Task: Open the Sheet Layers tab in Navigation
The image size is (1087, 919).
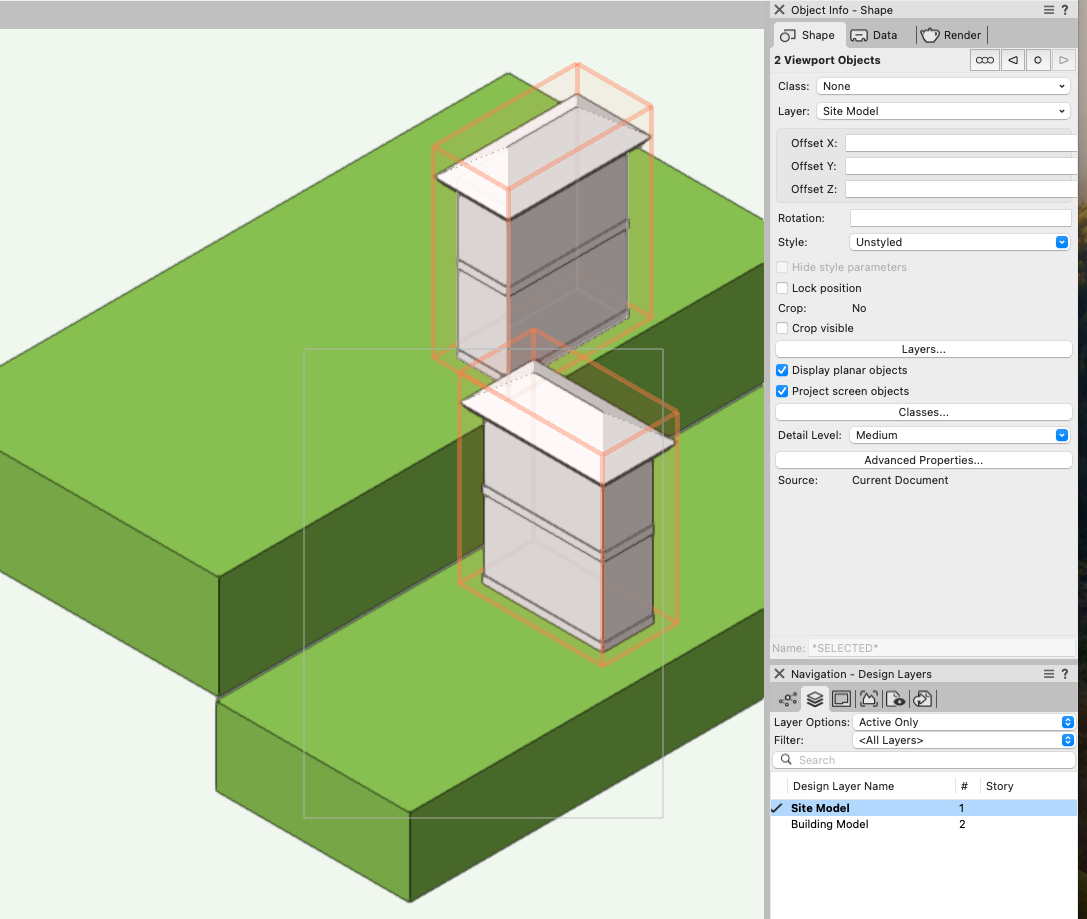Action: pos(841,699)
